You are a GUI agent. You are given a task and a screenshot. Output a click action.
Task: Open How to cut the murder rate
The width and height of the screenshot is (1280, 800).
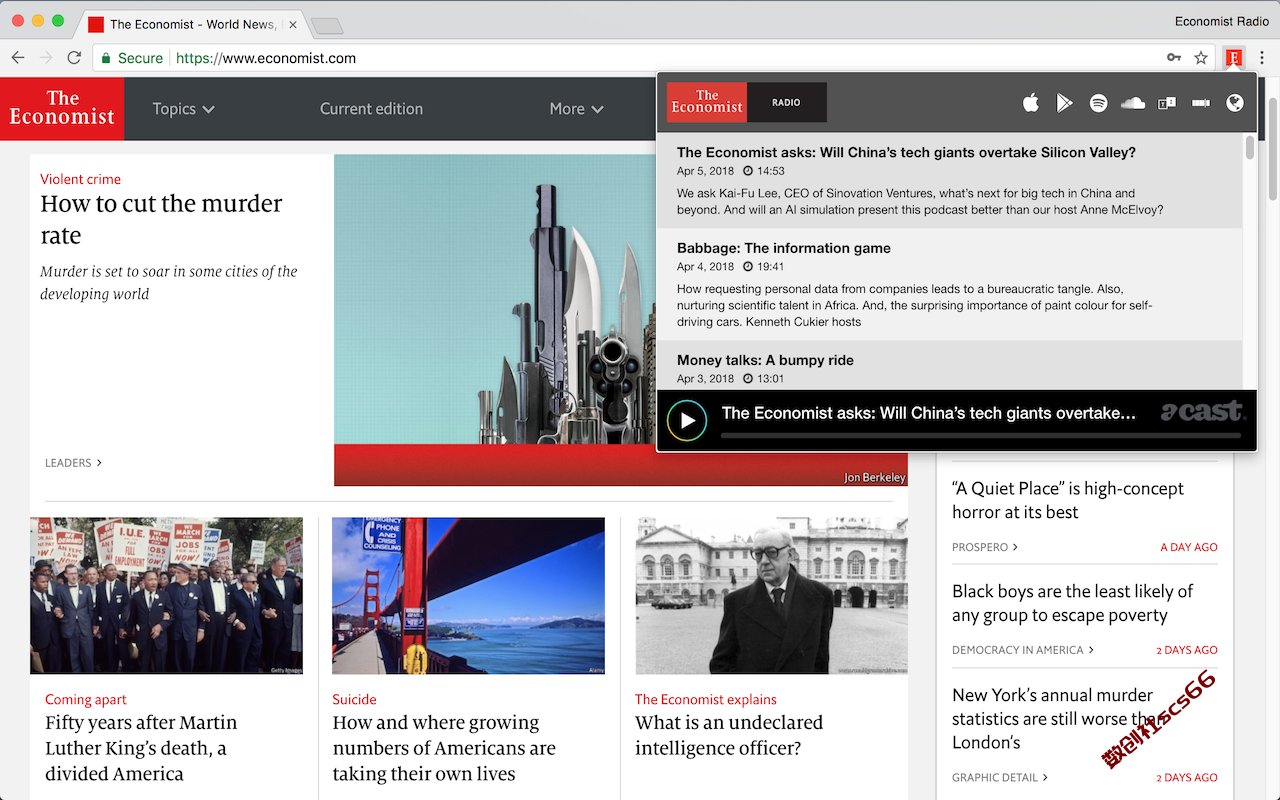[161, 219]
